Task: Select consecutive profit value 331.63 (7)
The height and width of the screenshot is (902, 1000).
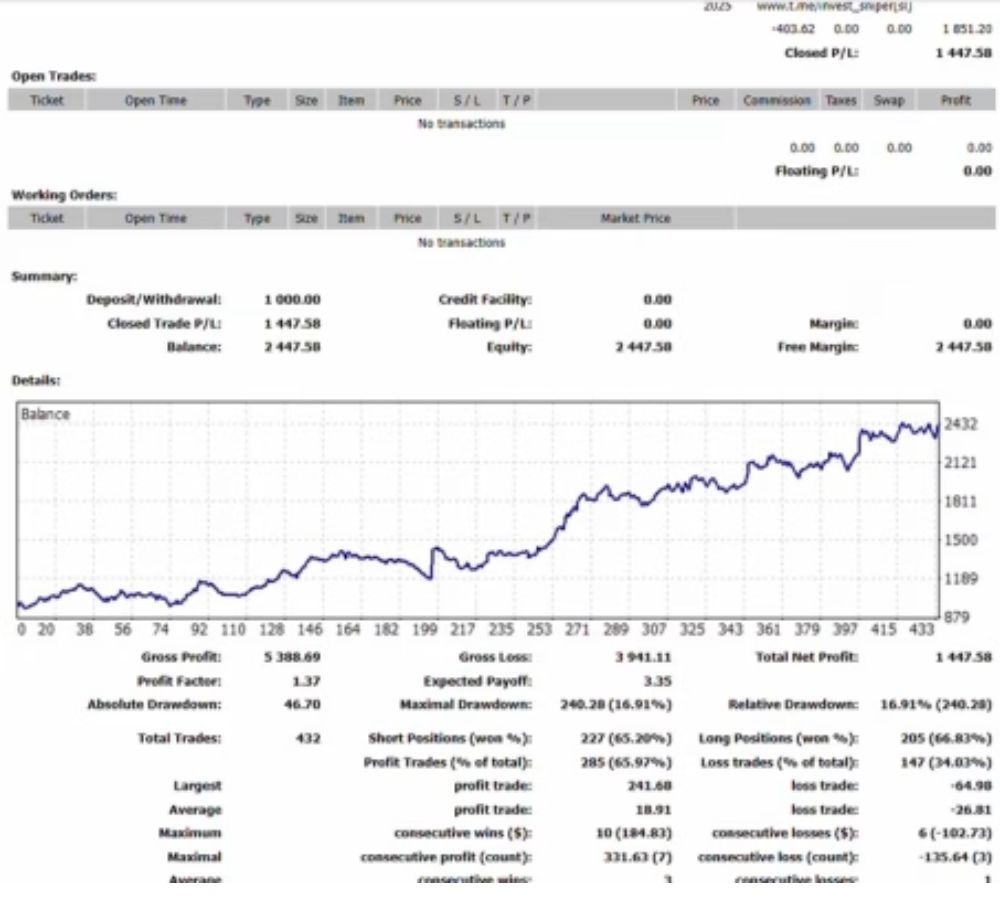Action: click(638, 857)
